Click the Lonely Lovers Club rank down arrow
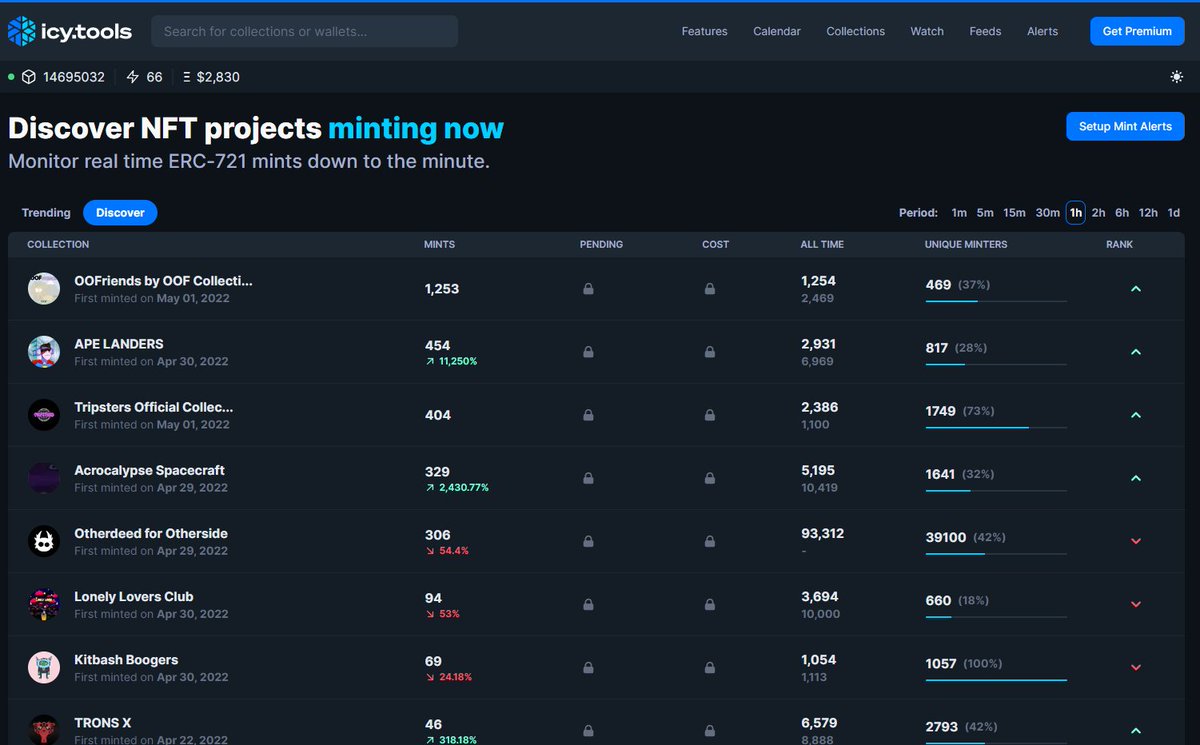 pyautogui.click(x=1135, y=604)
